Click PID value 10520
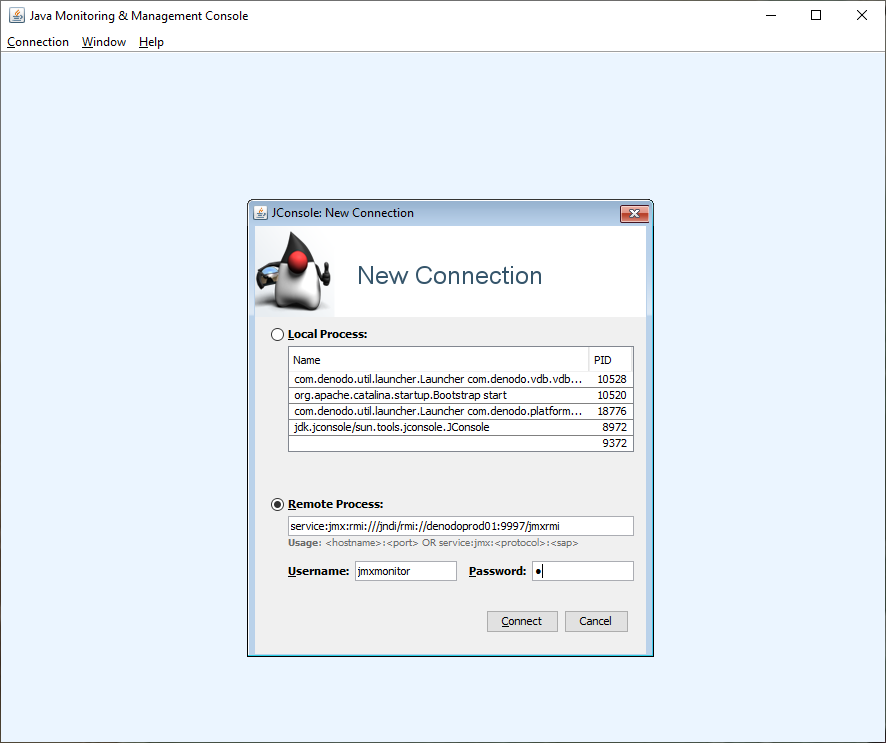 pyautogui.click(x=612, y=395)
